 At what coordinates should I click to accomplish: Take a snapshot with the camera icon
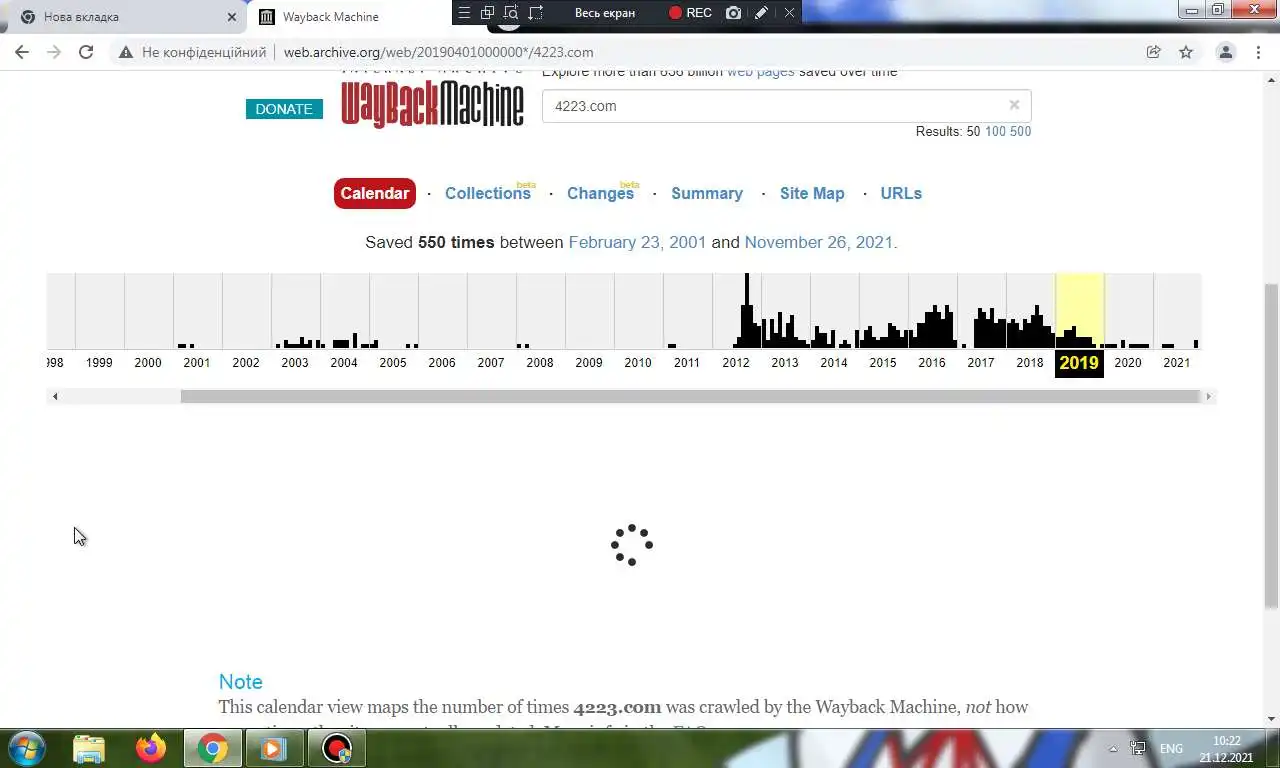(x=734, y=13)
